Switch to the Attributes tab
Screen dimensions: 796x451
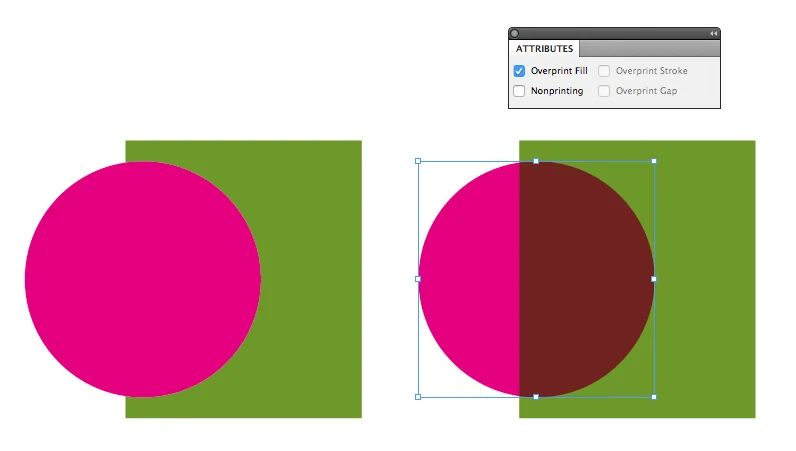point(545,49)
